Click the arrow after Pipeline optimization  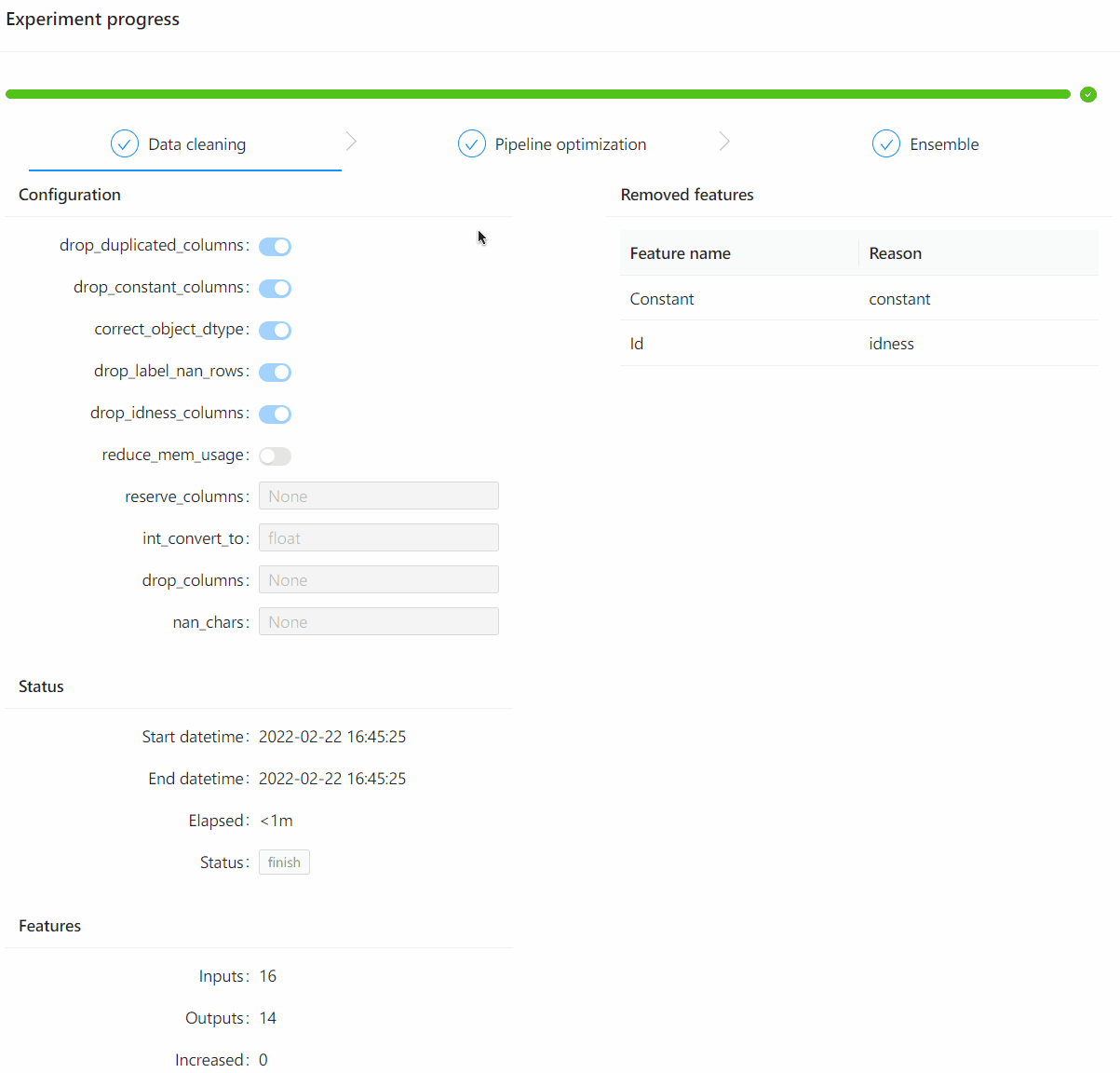724,142
